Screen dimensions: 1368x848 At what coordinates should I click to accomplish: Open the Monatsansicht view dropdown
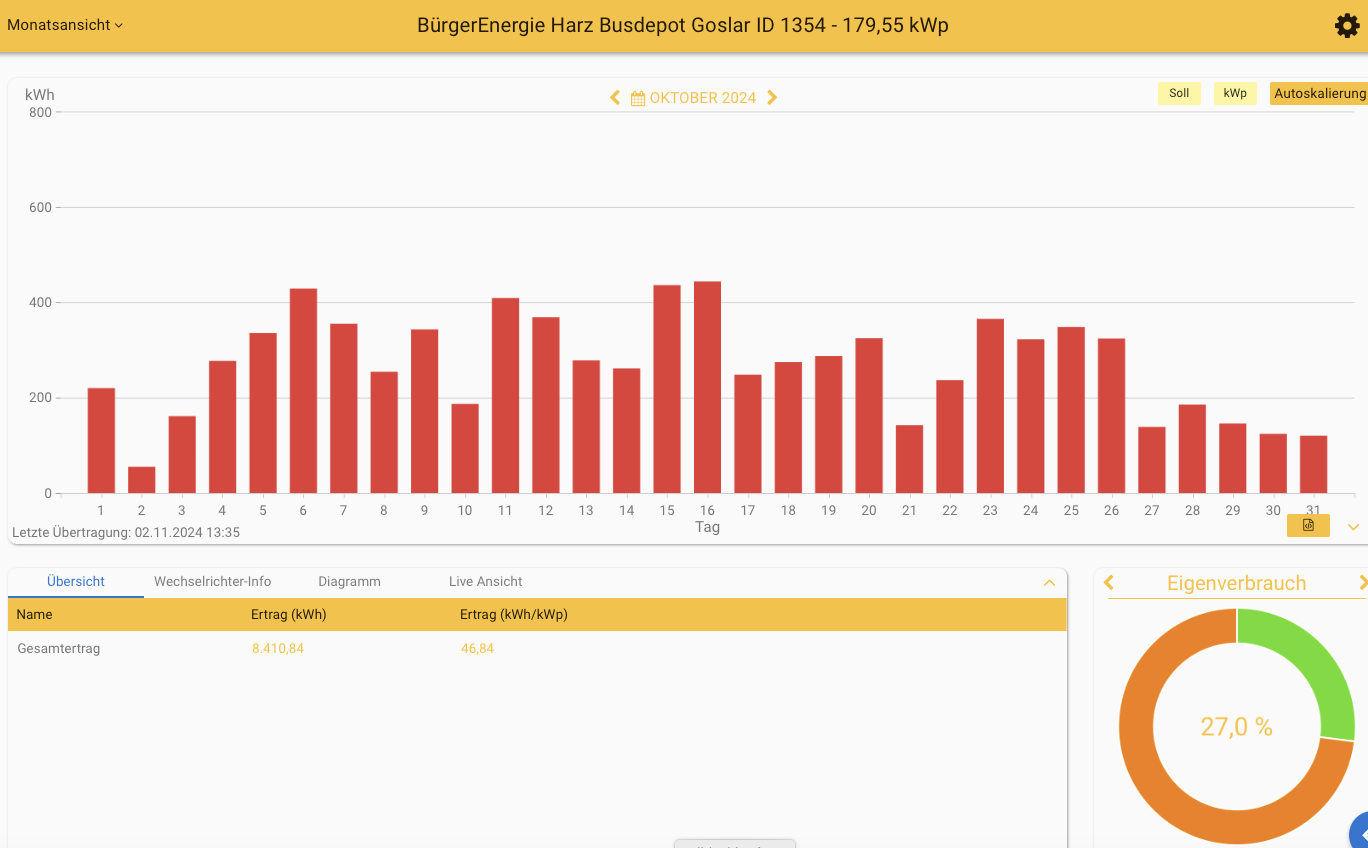click(65, 25)
